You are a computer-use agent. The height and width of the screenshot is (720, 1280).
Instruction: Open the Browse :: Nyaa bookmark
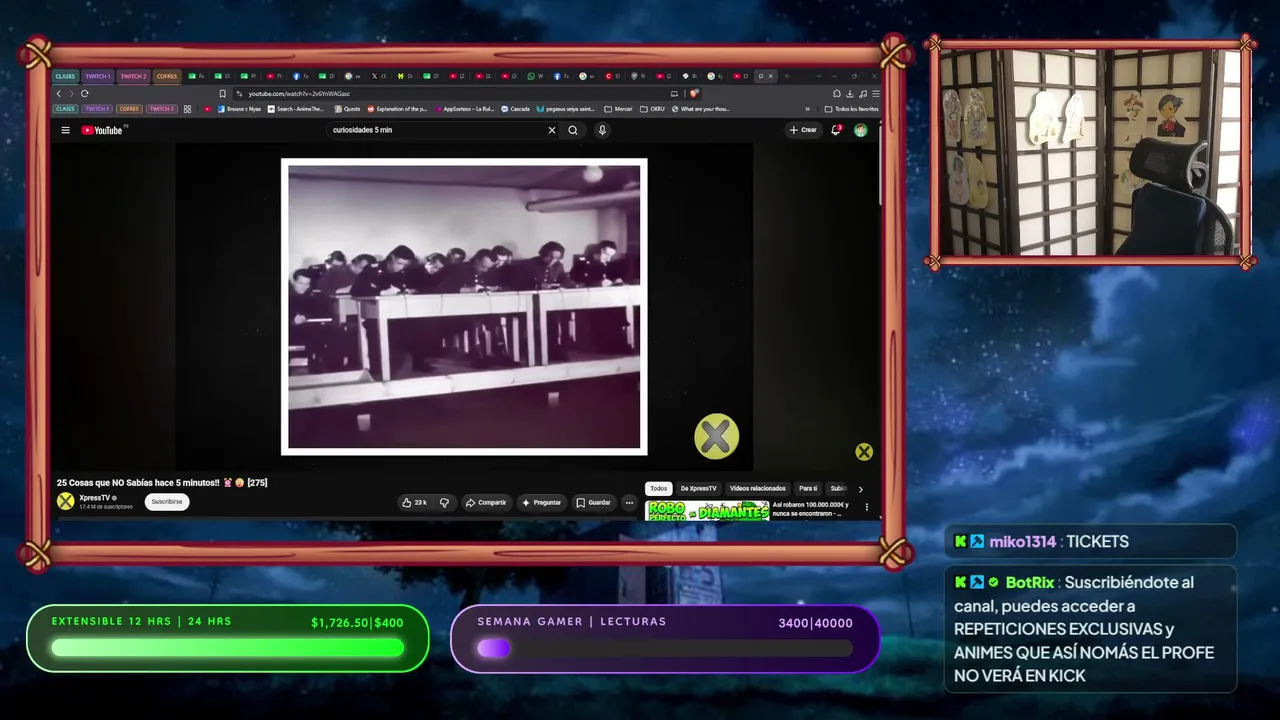(x=238, y=109)
